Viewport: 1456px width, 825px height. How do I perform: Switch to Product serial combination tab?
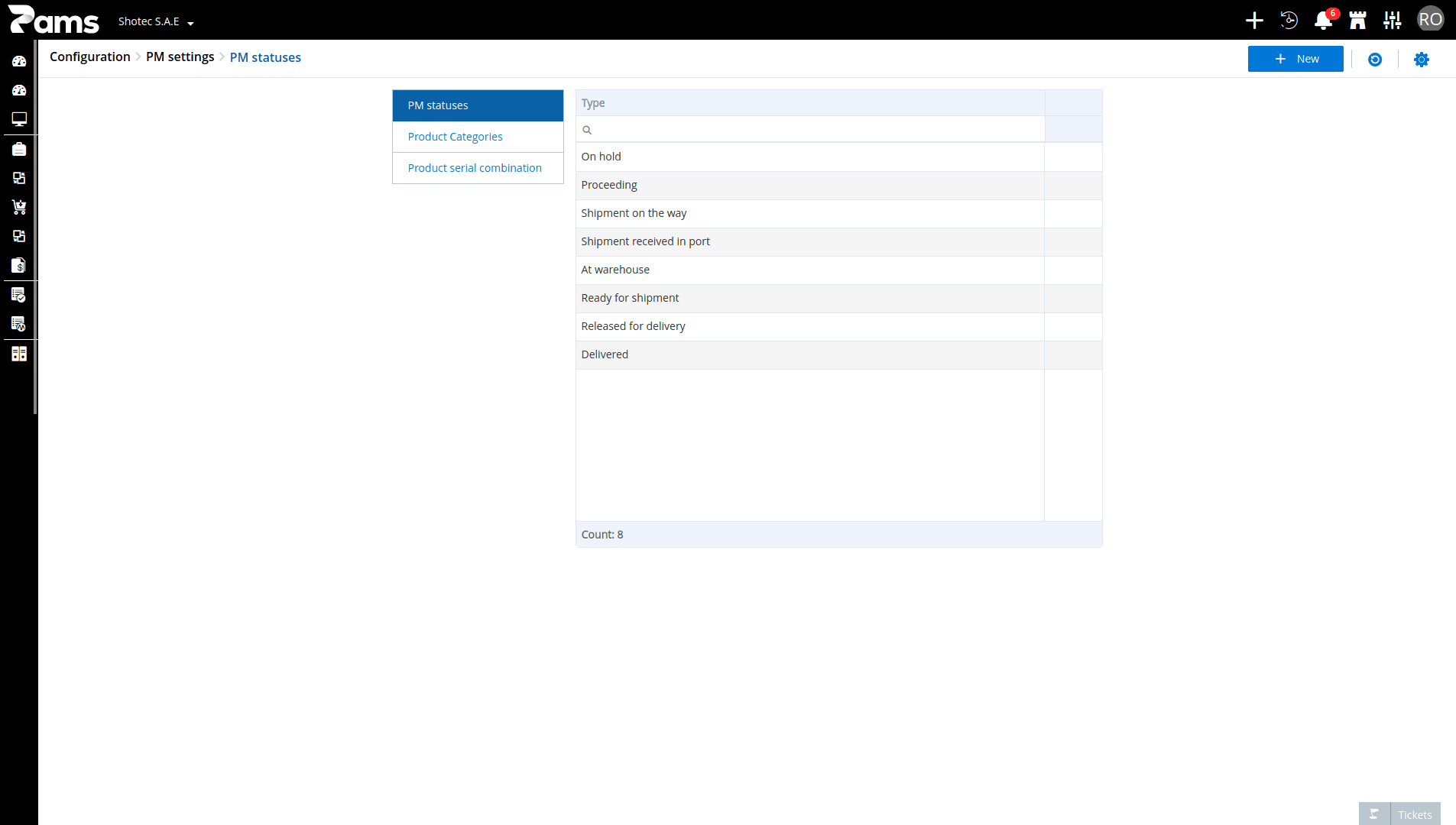coord(478,168)
